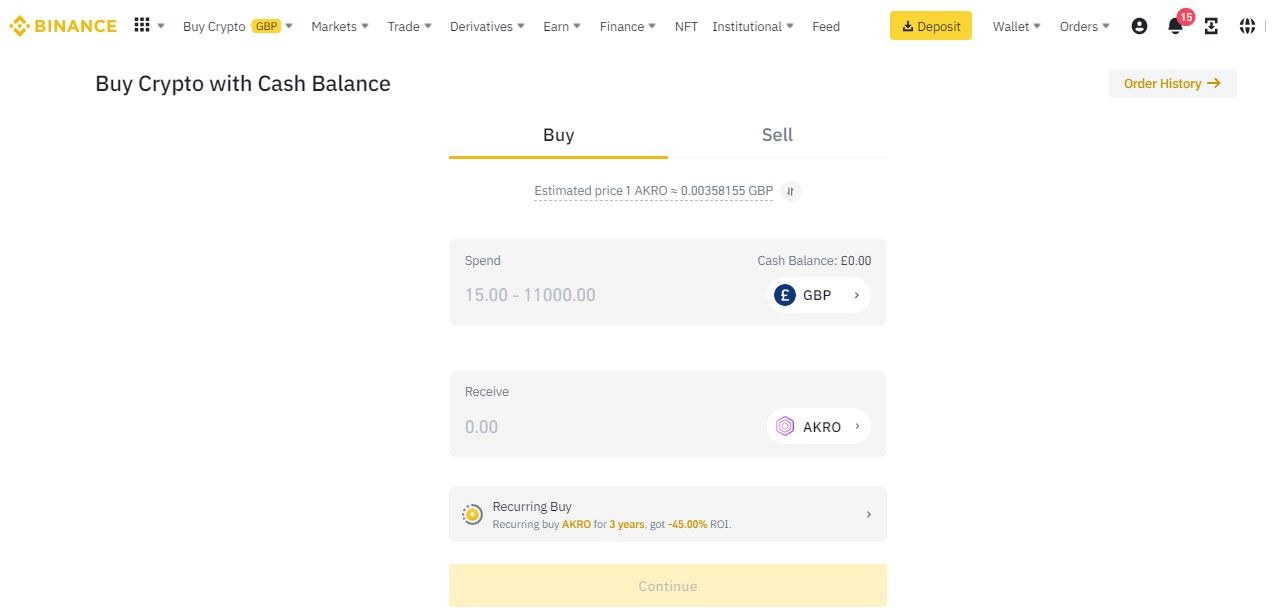Click the Recurring Buy clock icon
This screenshot has width=1272, height=613.
pos(473,514)
